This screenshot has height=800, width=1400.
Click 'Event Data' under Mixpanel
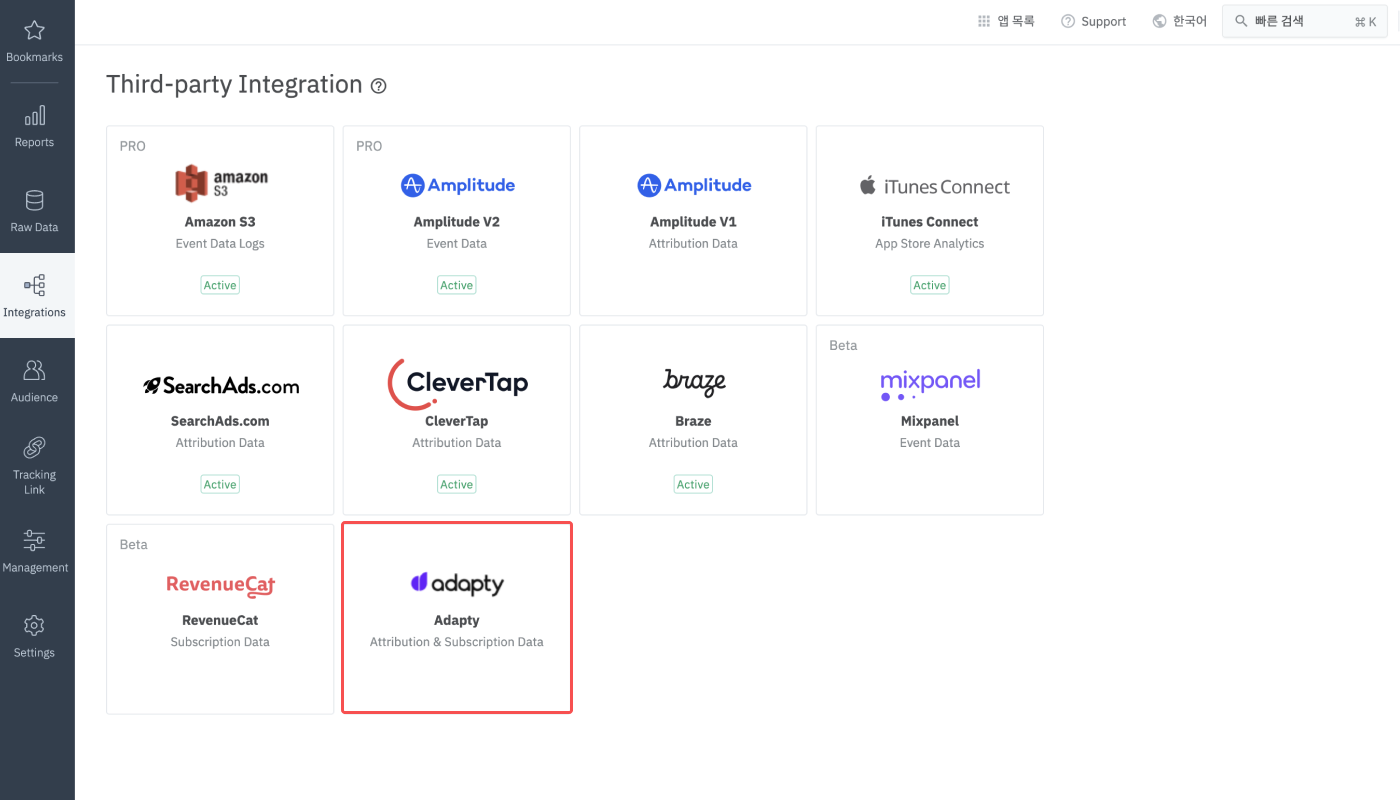click(x=930, y=442)
